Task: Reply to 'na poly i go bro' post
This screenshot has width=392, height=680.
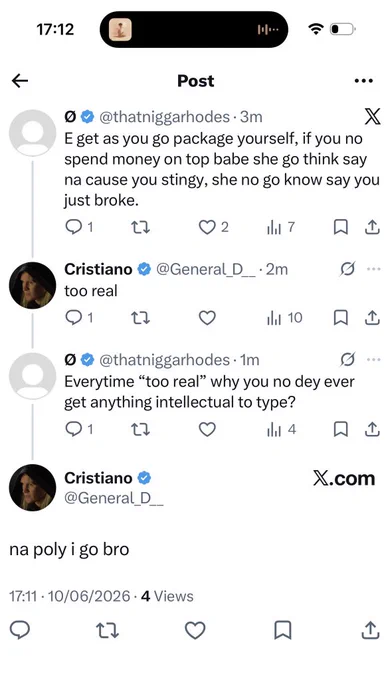Action: (x=20, y=630)
